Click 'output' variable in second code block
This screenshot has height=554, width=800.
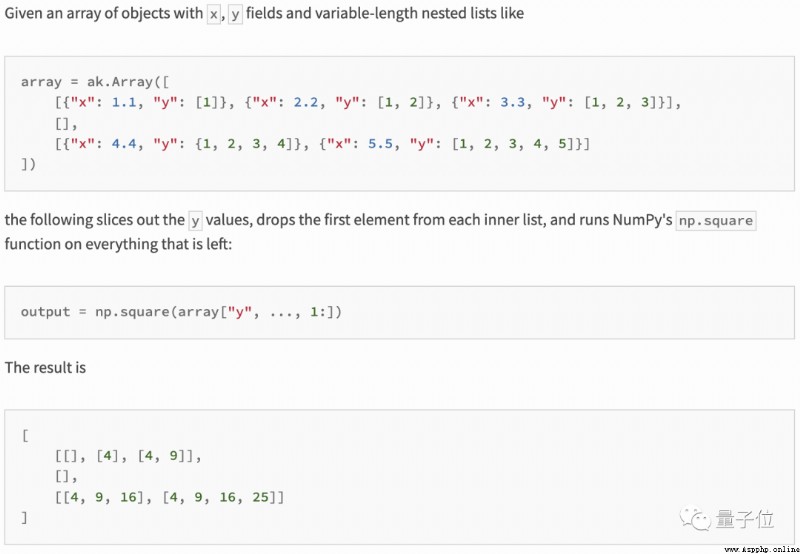click(45, 312)
